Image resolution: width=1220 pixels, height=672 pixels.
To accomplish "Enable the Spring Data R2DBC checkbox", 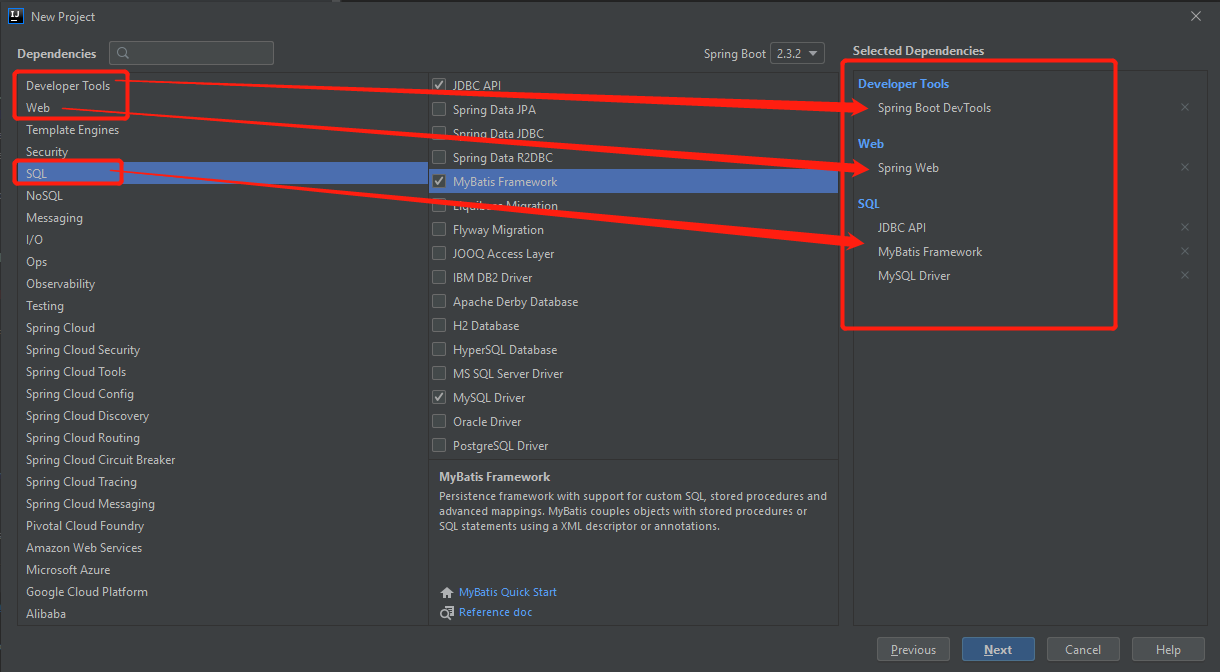I will coord(439,157).
